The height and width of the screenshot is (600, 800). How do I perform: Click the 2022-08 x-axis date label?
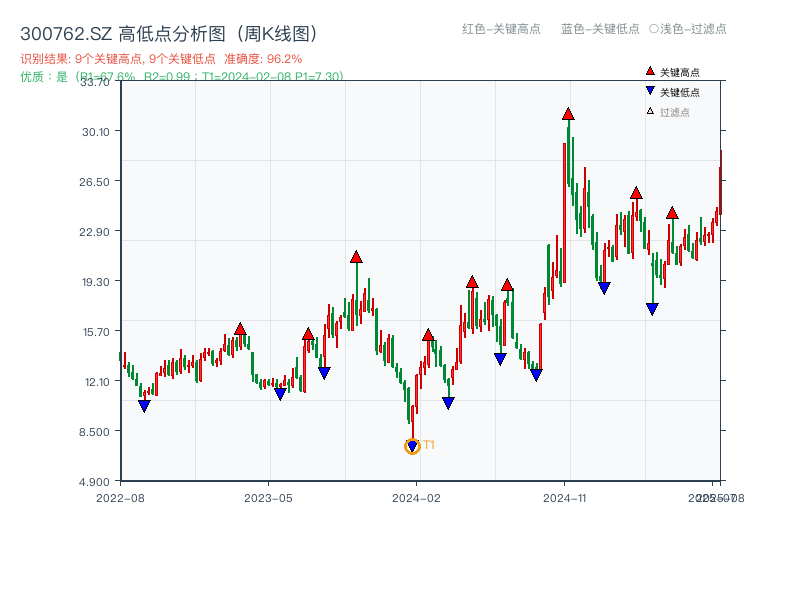pyautogui.click(x=120, y=498)
